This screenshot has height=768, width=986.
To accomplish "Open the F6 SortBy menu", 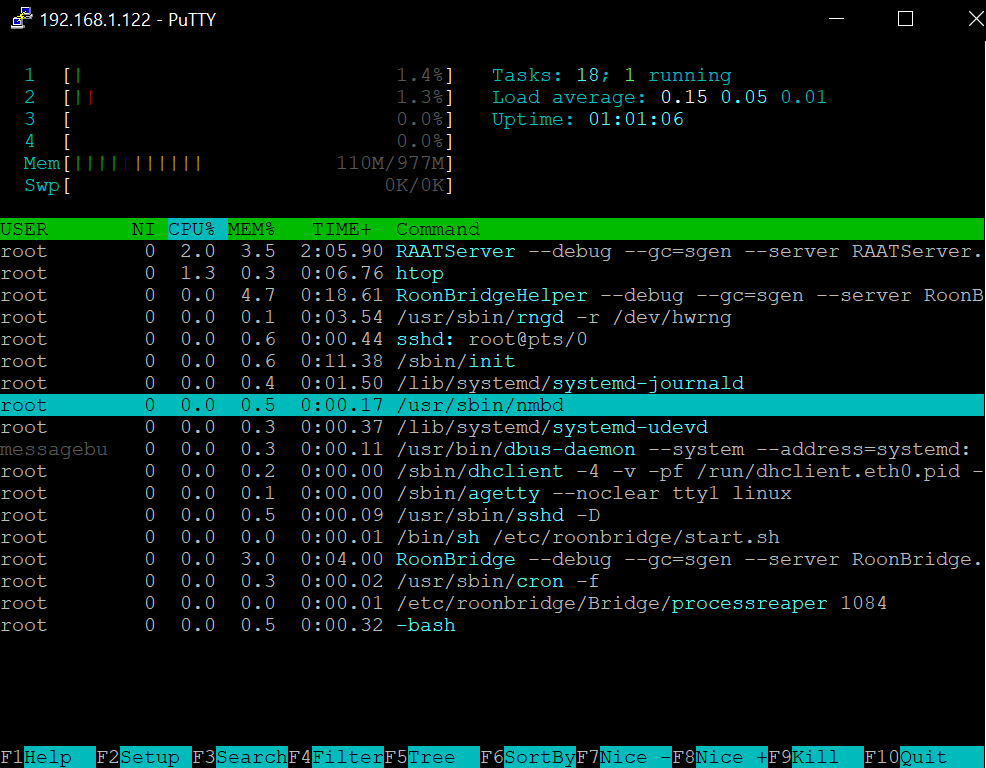I will point(528,757).
